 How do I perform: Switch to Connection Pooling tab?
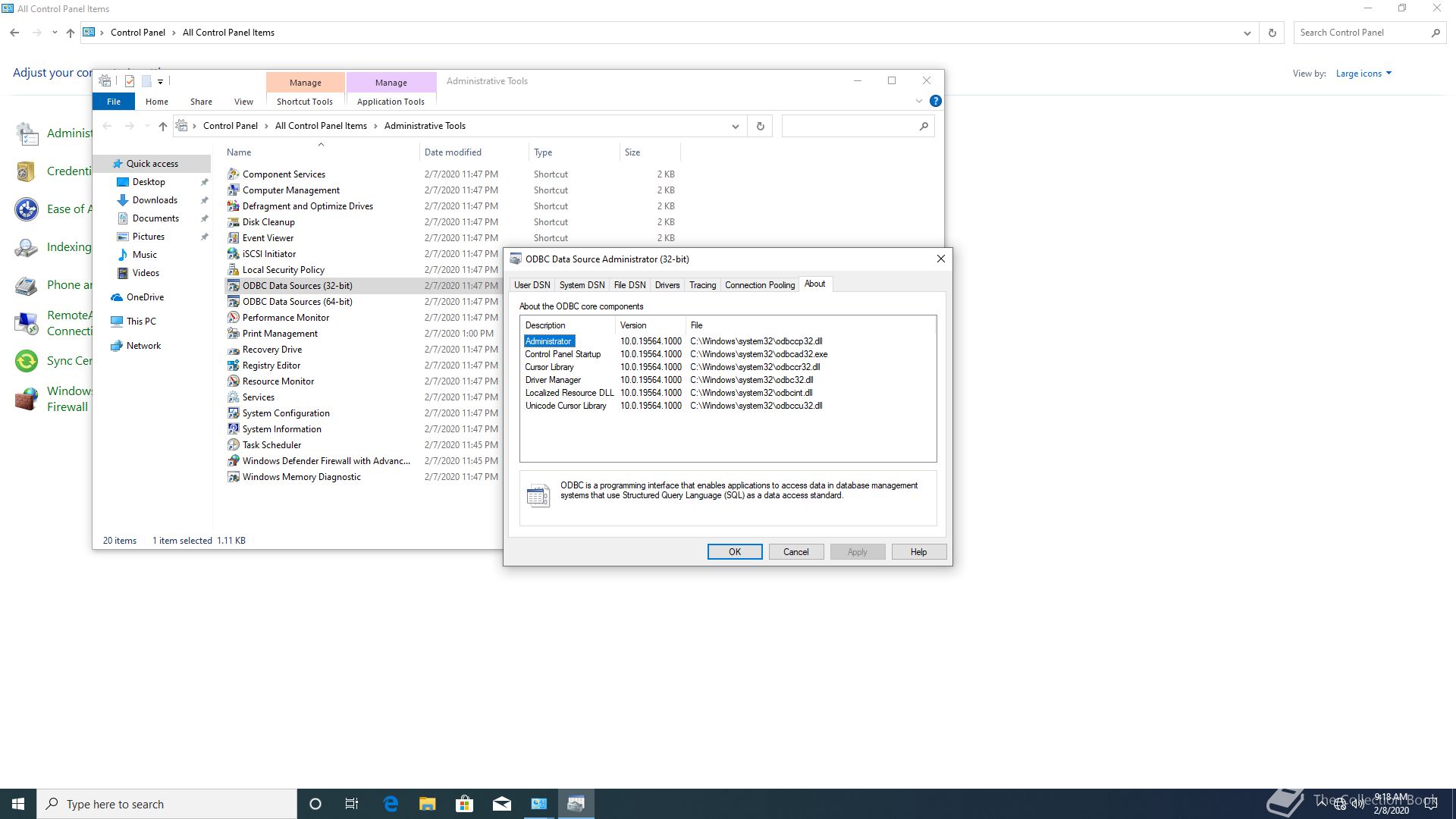760,285
